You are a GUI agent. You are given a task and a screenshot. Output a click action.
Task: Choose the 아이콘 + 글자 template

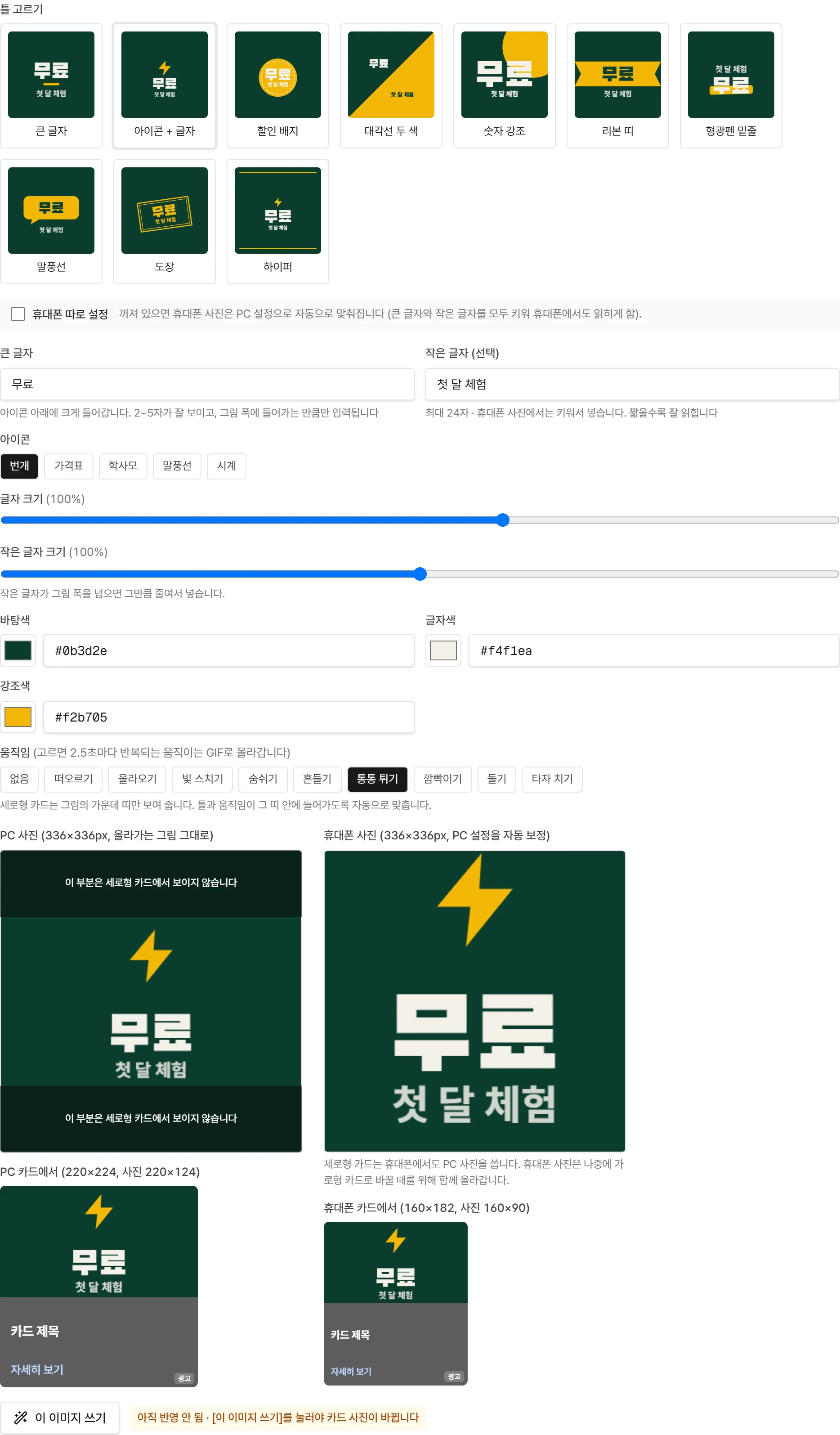[x=165, y=86]
